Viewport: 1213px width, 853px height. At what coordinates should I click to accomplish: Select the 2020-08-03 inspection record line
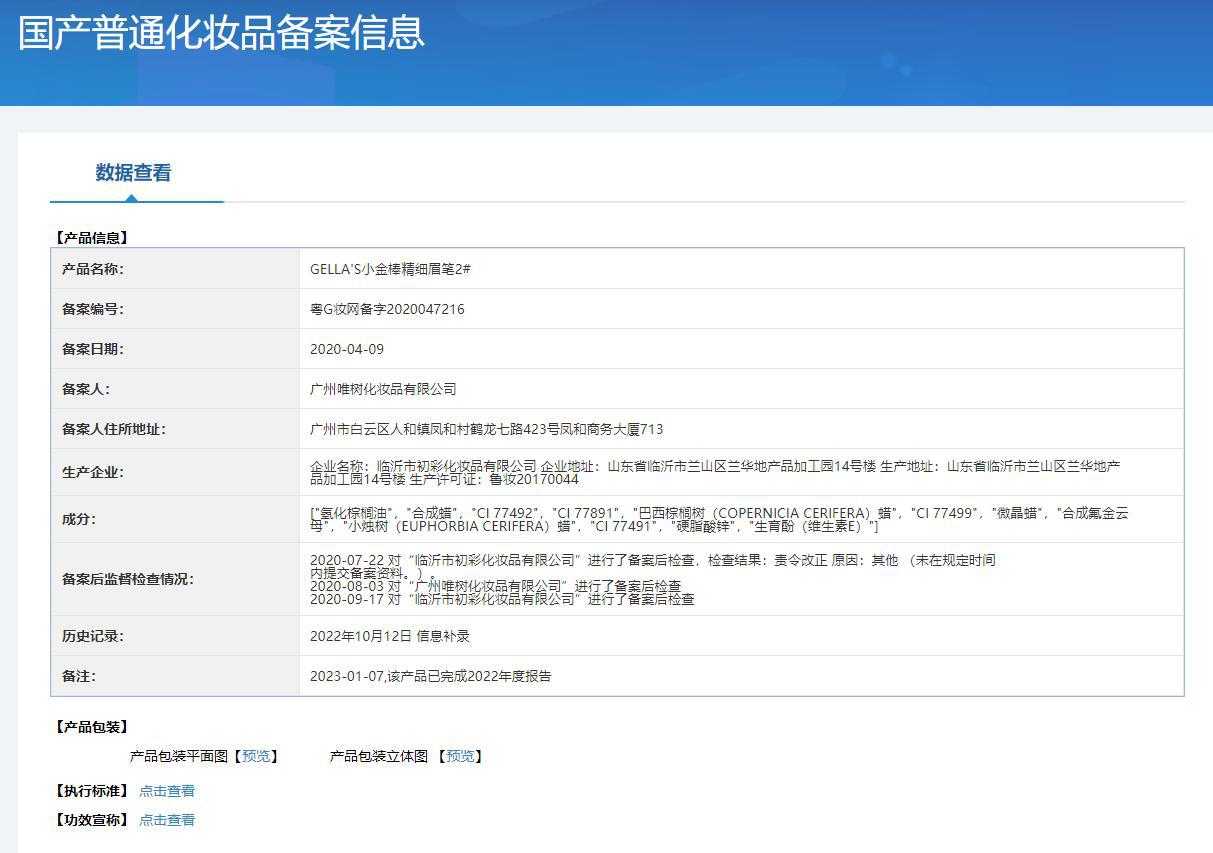point(496,586)
